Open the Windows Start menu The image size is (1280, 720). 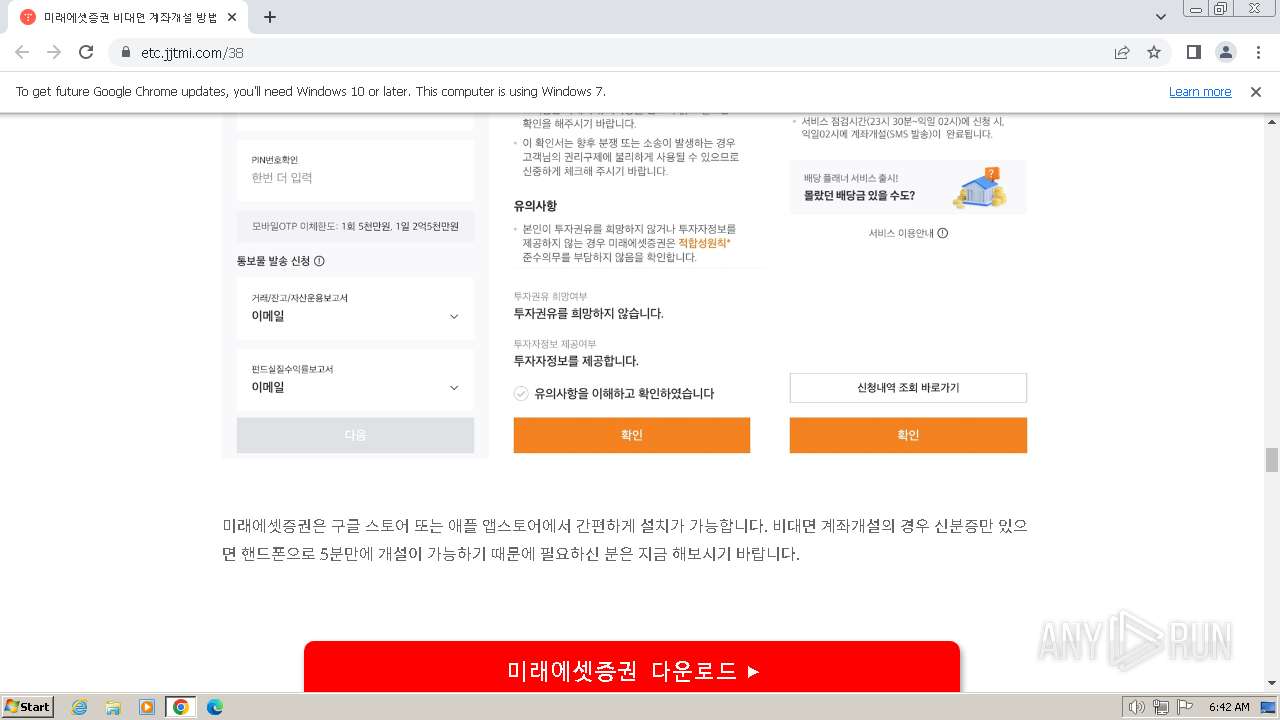point(28,706)
